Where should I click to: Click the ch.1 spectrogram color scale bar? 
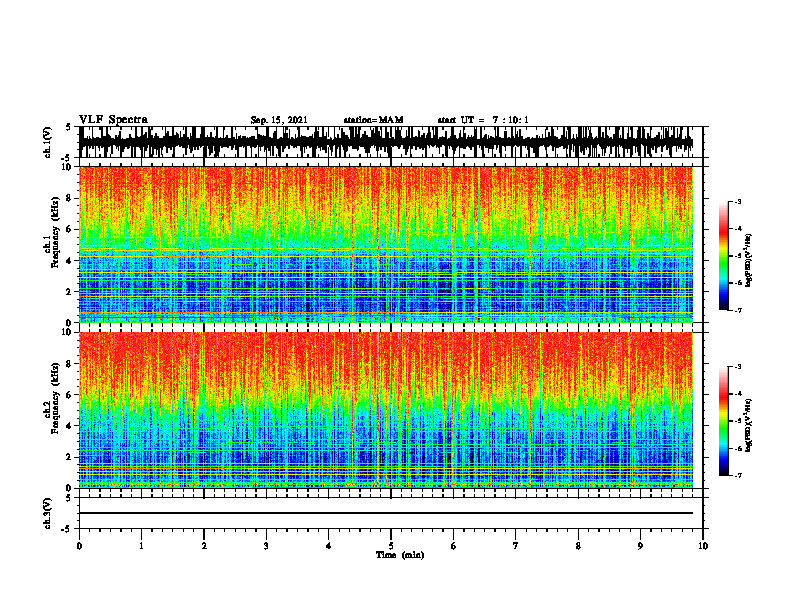coord(723,256)
